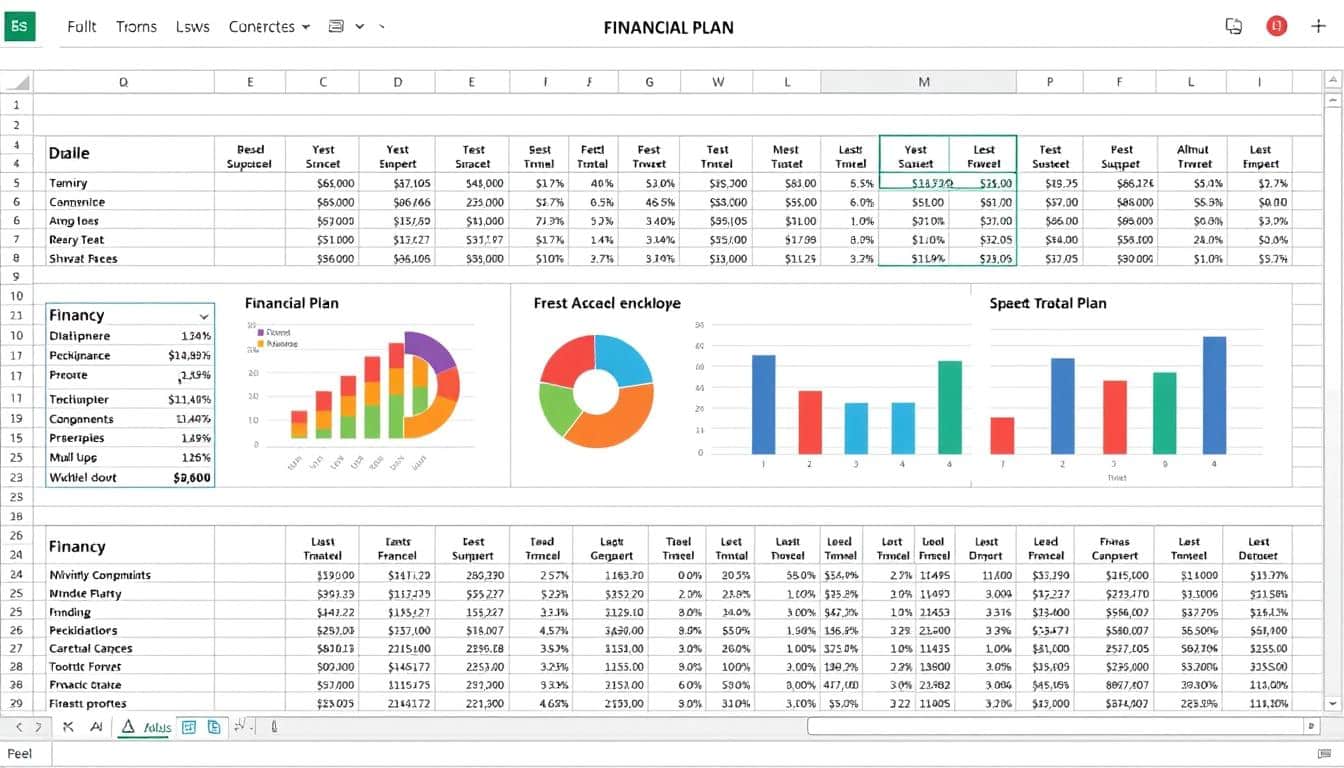The height and width of the screenshot is (768, 1344).
Task: Click the select-all corner triangle
Action: [17, 84]
